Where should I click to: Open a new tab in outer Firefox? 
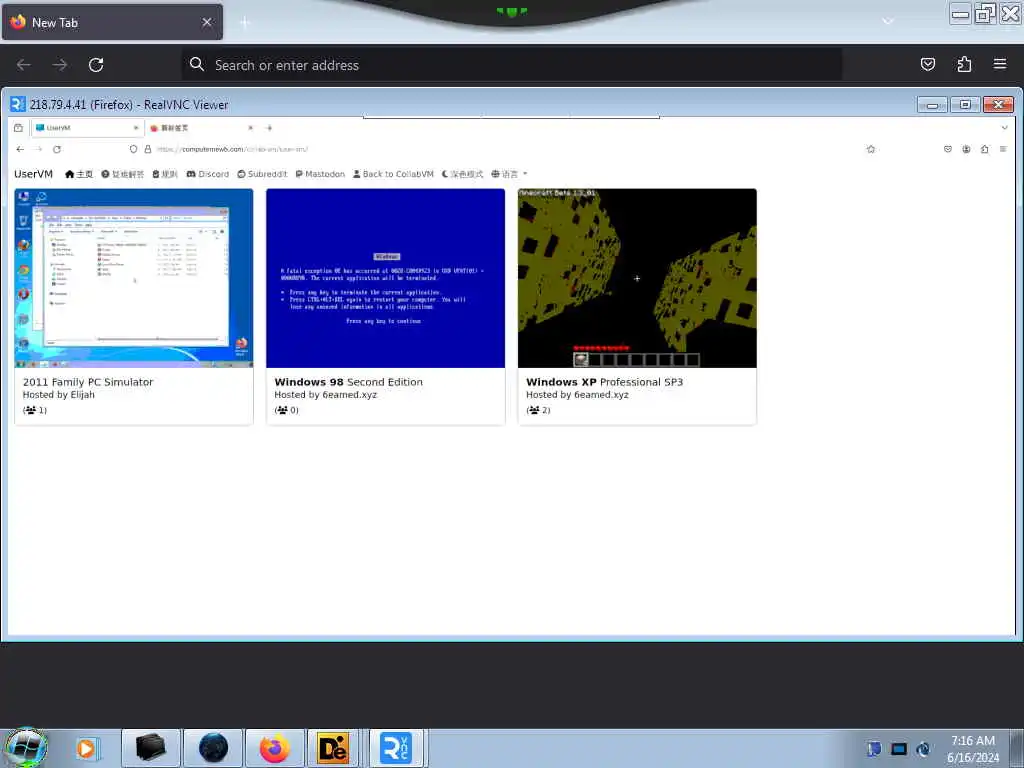pyautogui.click(x=245, y=22)
